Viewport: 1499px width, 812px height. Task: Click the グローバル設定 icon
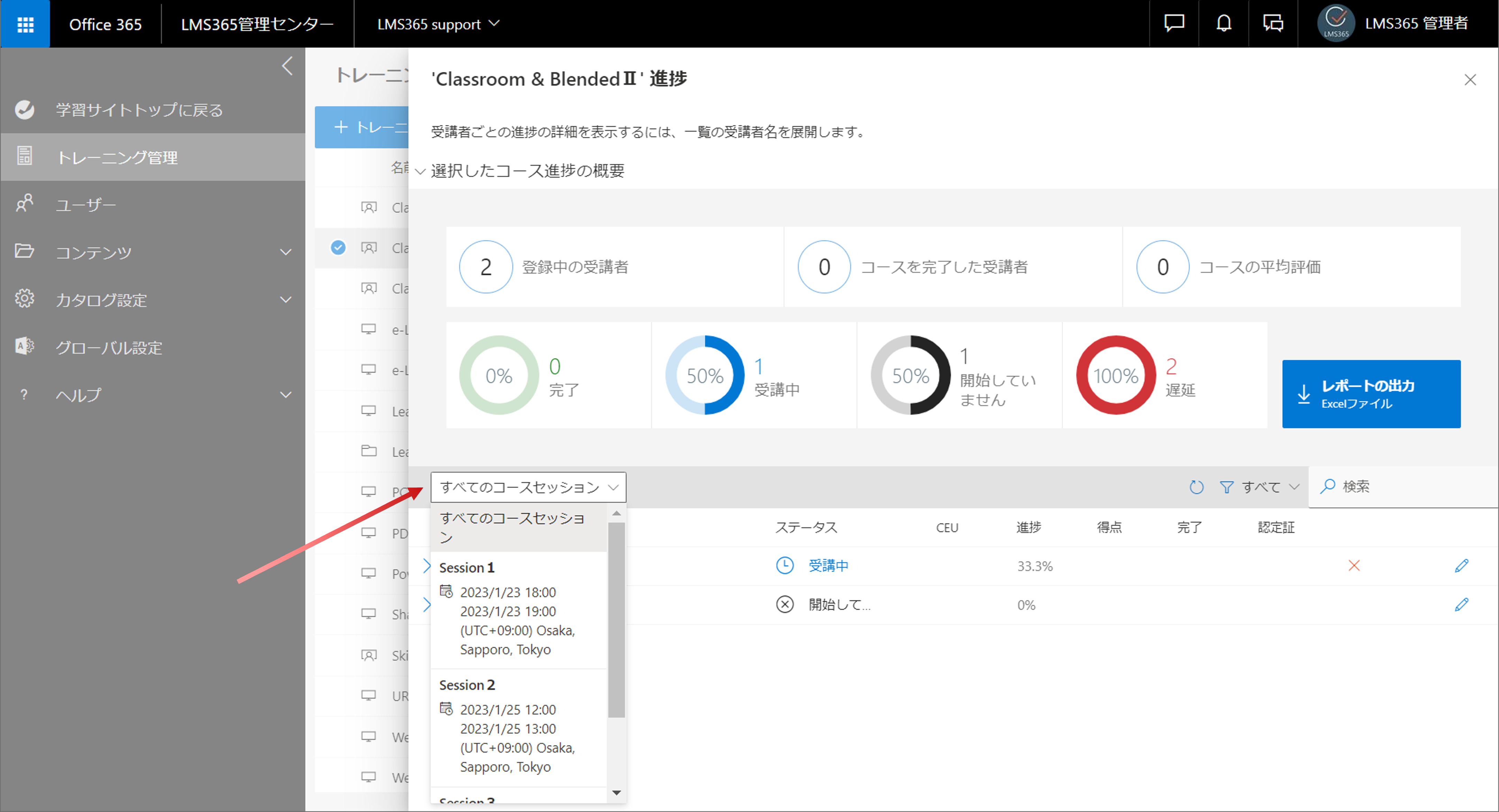click(x=25, y=346)
